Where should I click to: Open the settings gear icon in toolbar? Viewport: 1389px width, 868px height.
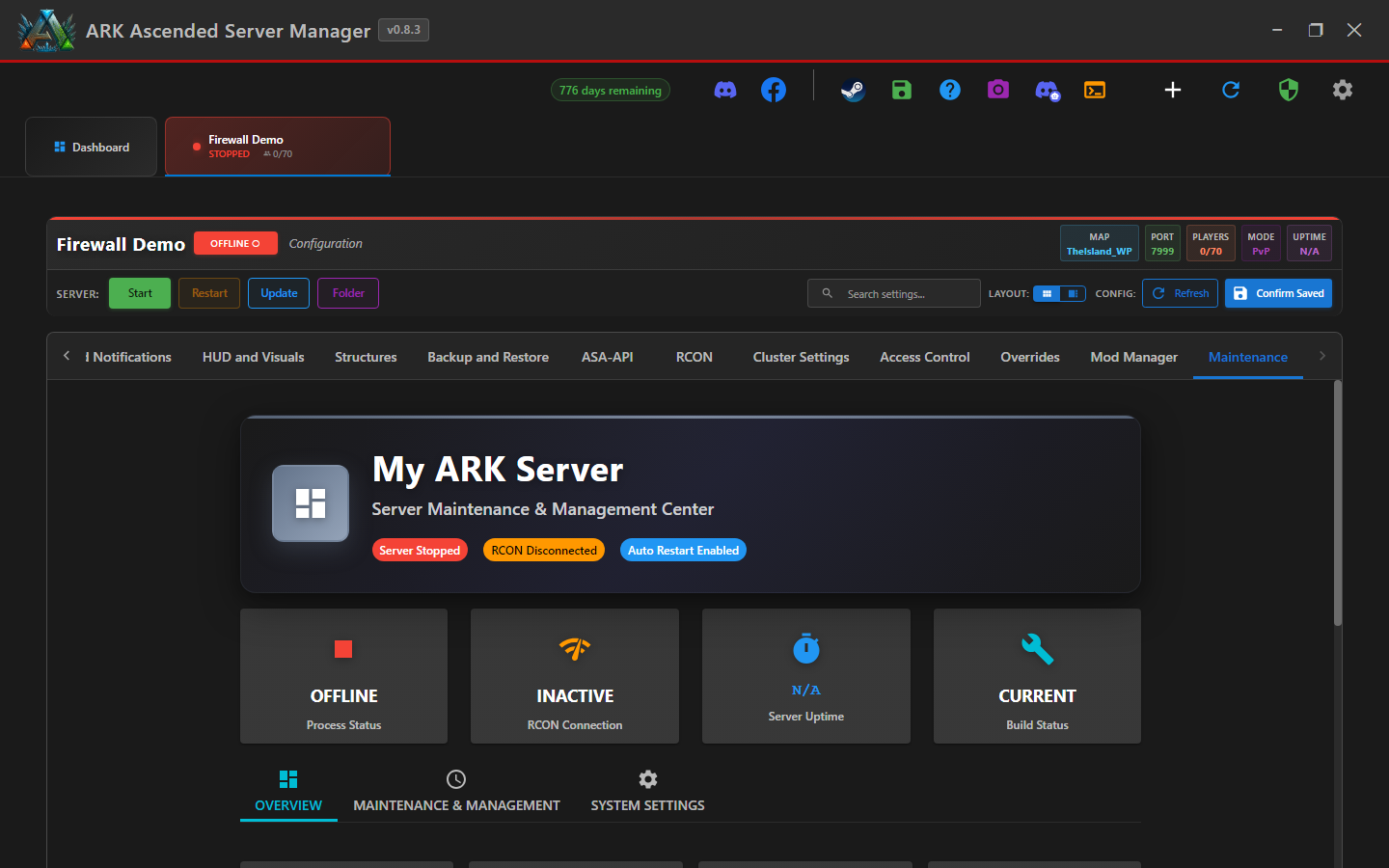pos(1343,90)
